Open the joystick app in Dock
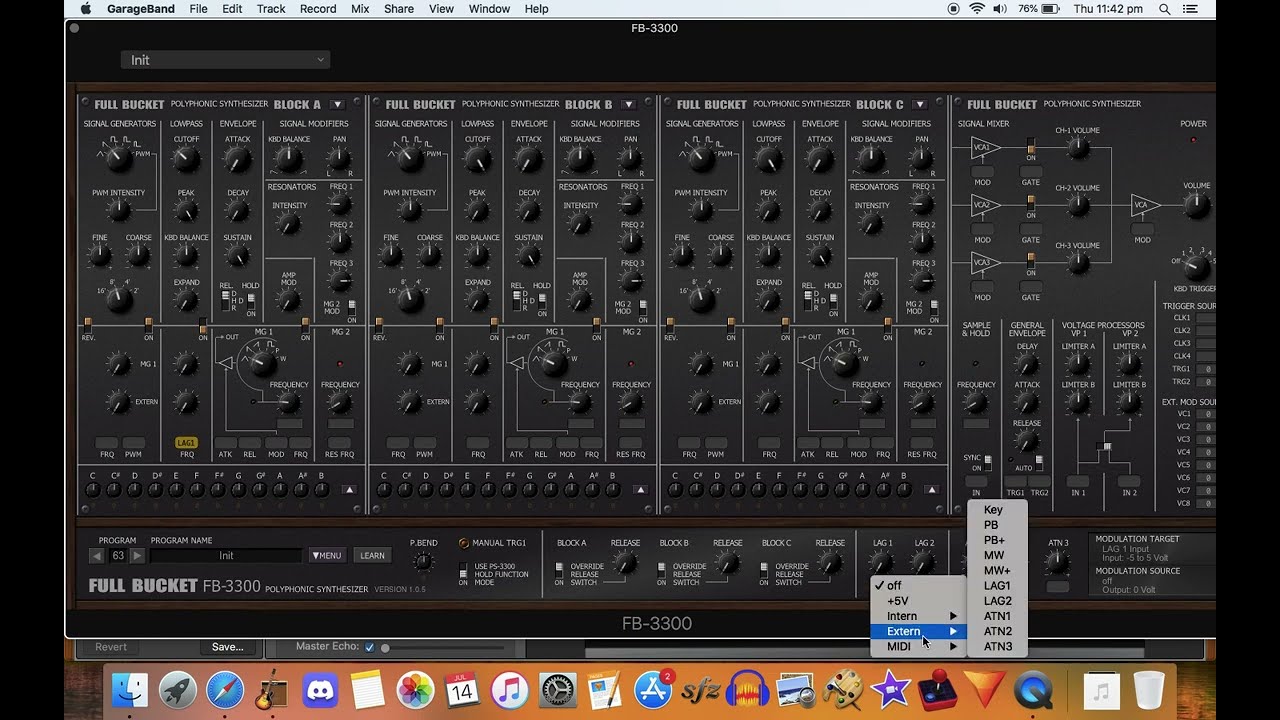 pyautogui.click(x=937, y=690)
